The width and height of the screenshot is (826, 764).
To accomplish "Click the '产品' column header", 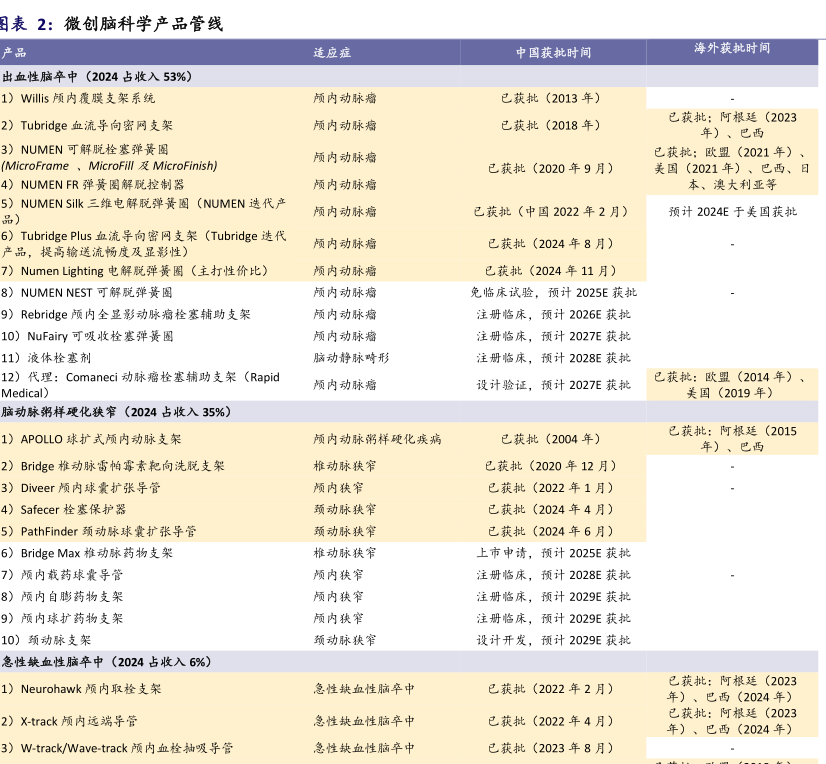I will click(14, 53).
